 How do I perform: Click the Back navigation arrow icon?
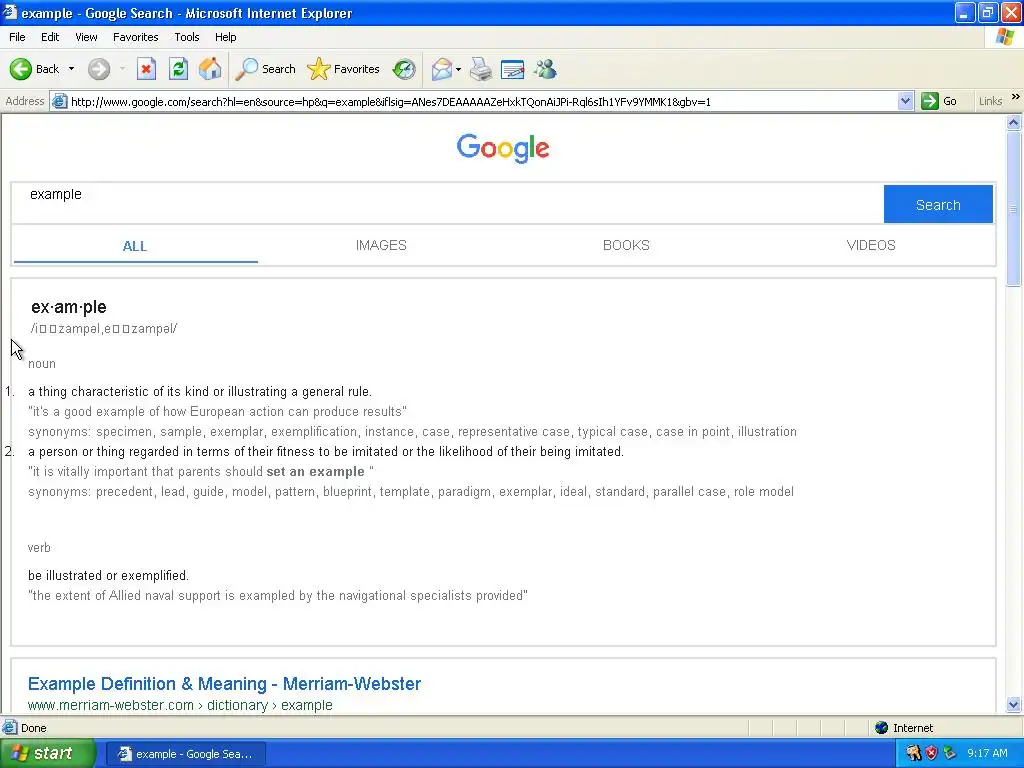tap(21, 69)
